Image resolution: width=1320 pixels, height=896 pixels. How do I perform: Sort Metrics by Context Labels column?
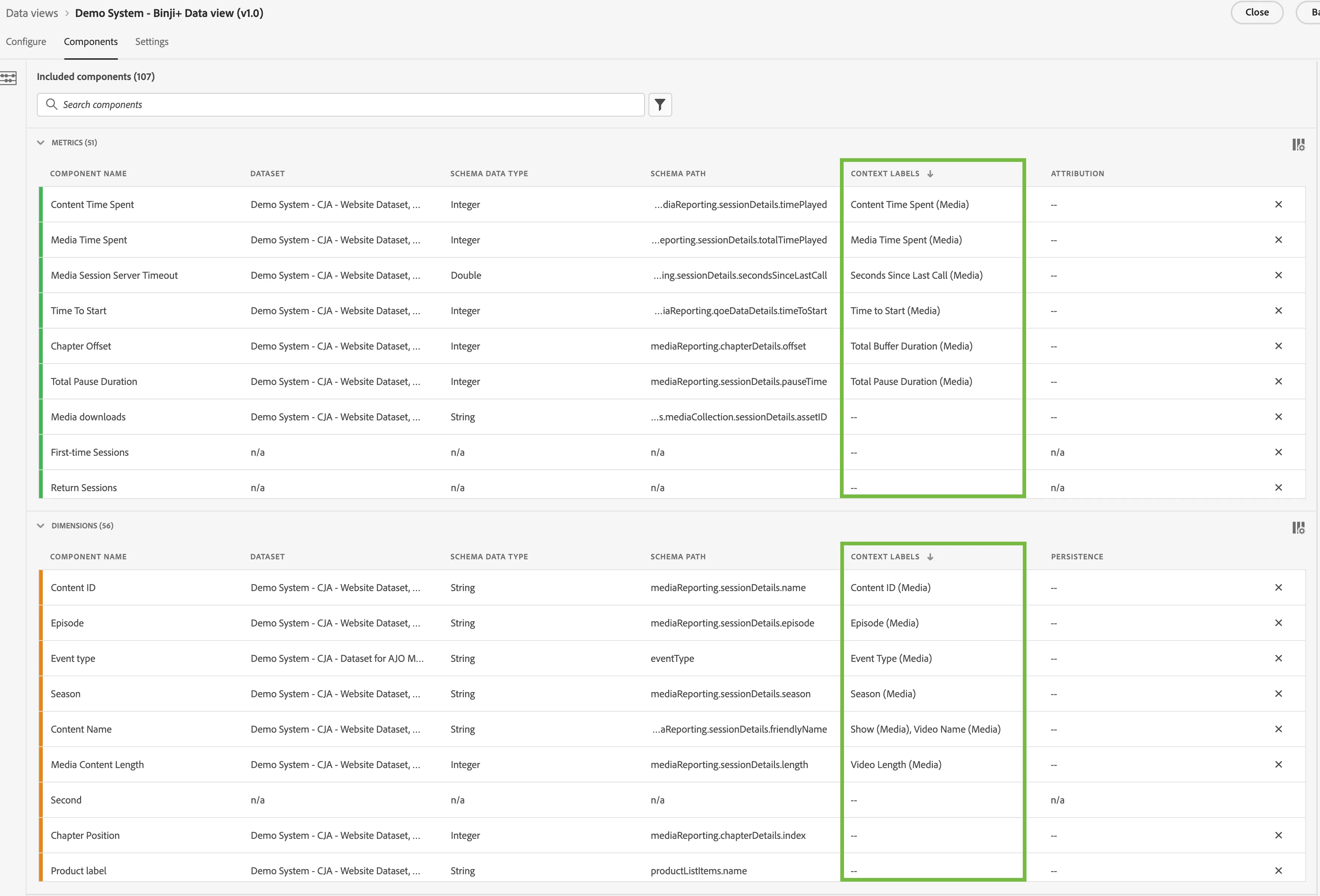(892, 173)
